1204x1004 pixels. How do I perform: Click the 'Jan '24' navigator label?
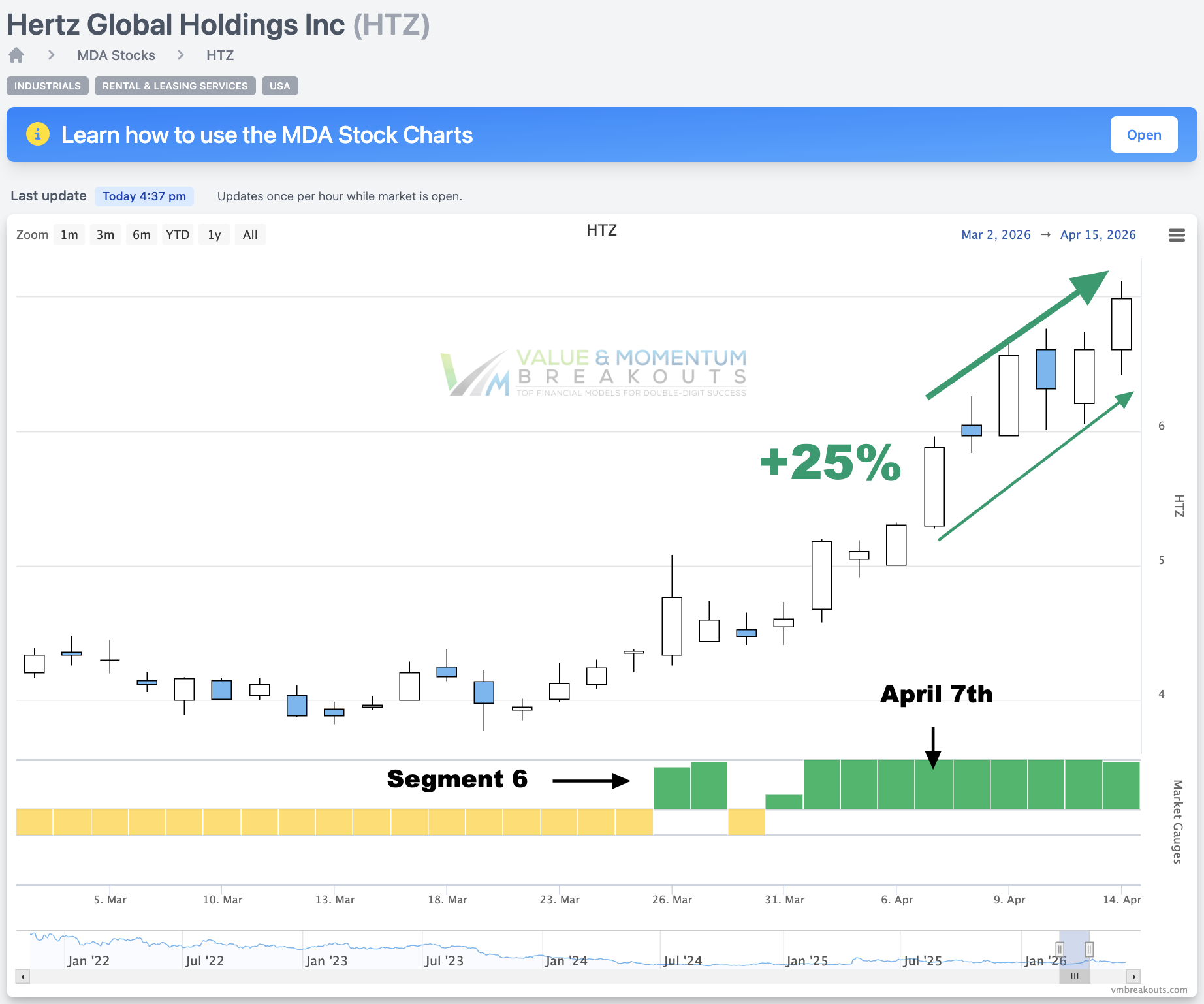566,961
